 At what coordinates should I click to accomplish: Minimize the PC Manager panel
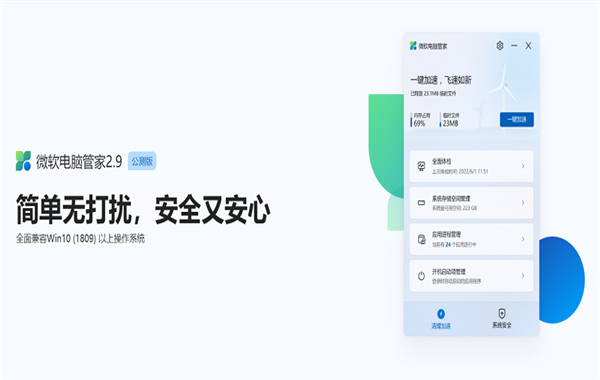[514, 46]
